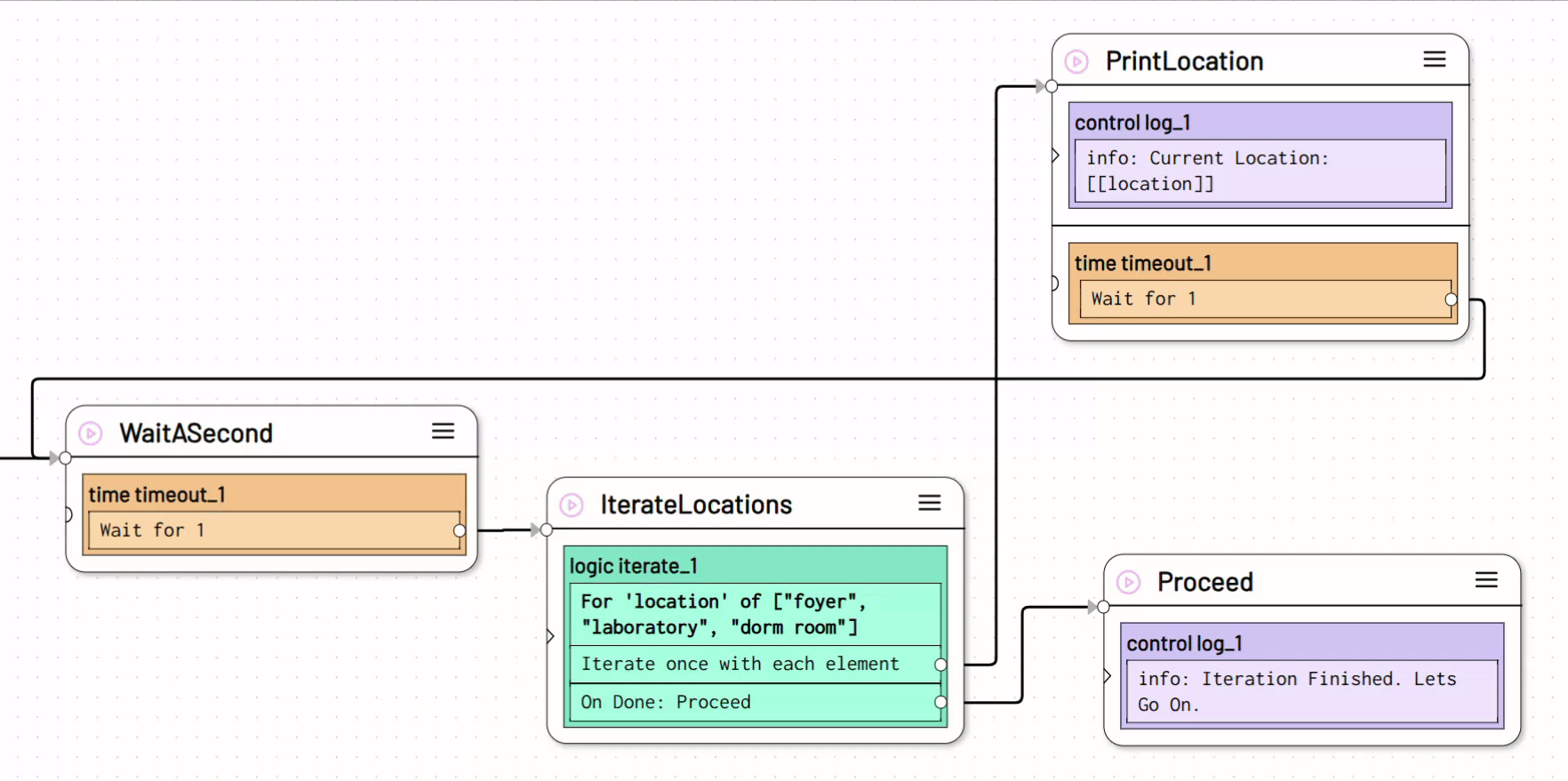Viewport: 1568px width, 781px height.
Task: Edit the WaitASecond 'Wait for 1' field
Action: (273, 530)
